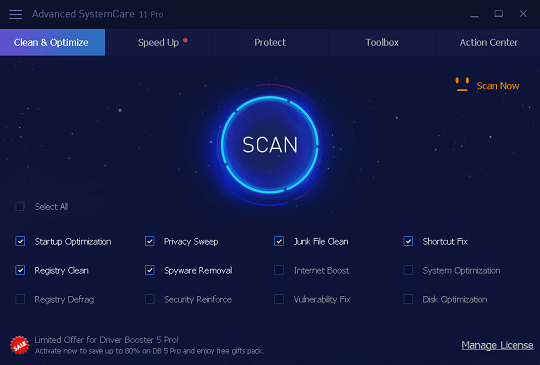
Task: Uncheck the Shortcut Fix option
Action: pos(408,241)
